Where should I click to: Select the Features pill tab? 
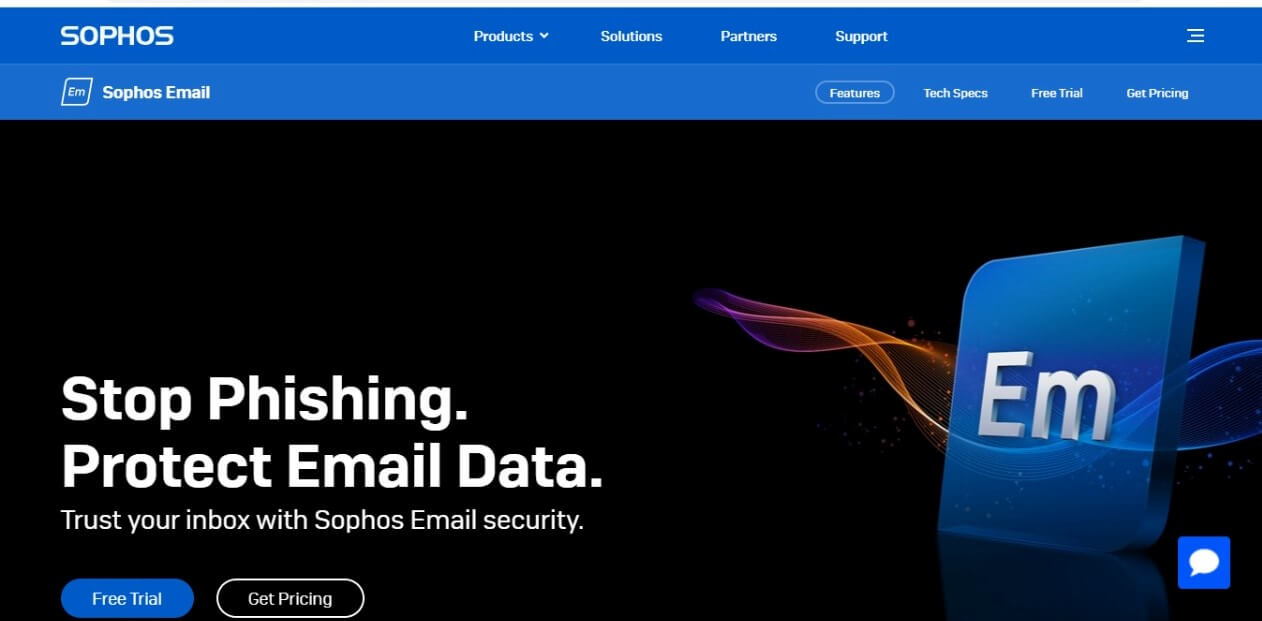855,93
